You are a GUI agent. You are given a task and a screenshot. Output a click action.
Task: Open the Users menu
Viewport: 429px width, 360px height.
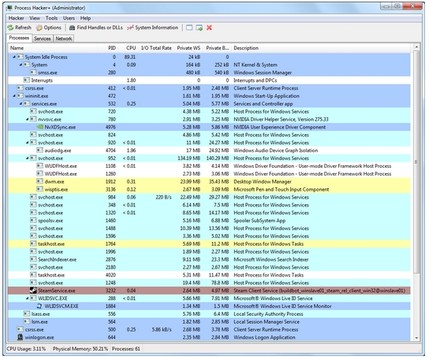[x=69, y=18]
